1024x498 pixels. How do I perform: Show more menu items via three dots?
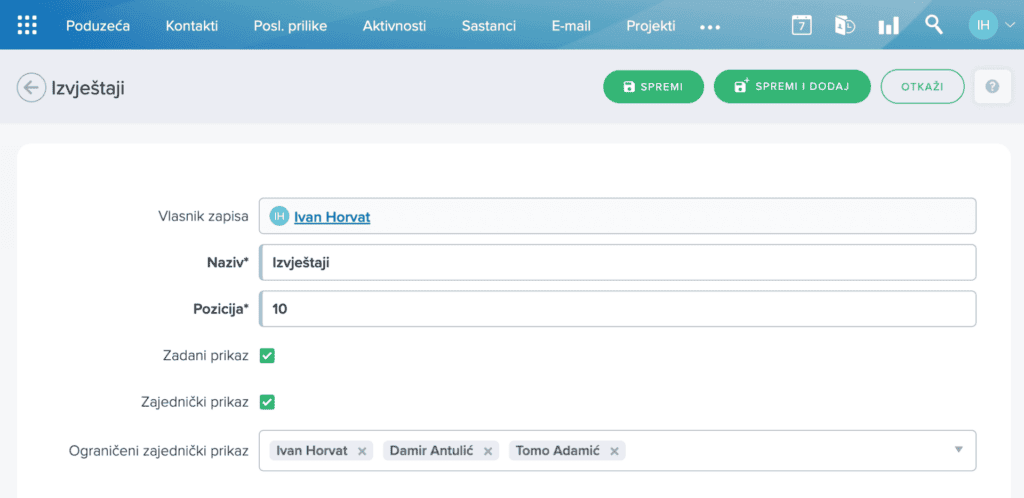710,27
